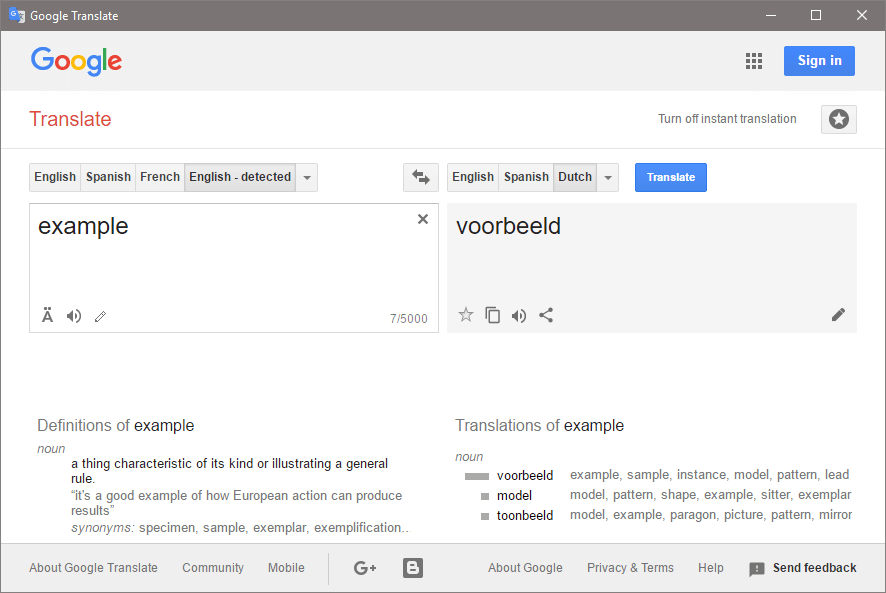Image resolution: width=886 pixels, height=593 pixels.
Task: Minimize the Google Translate window
Action: 771,15
